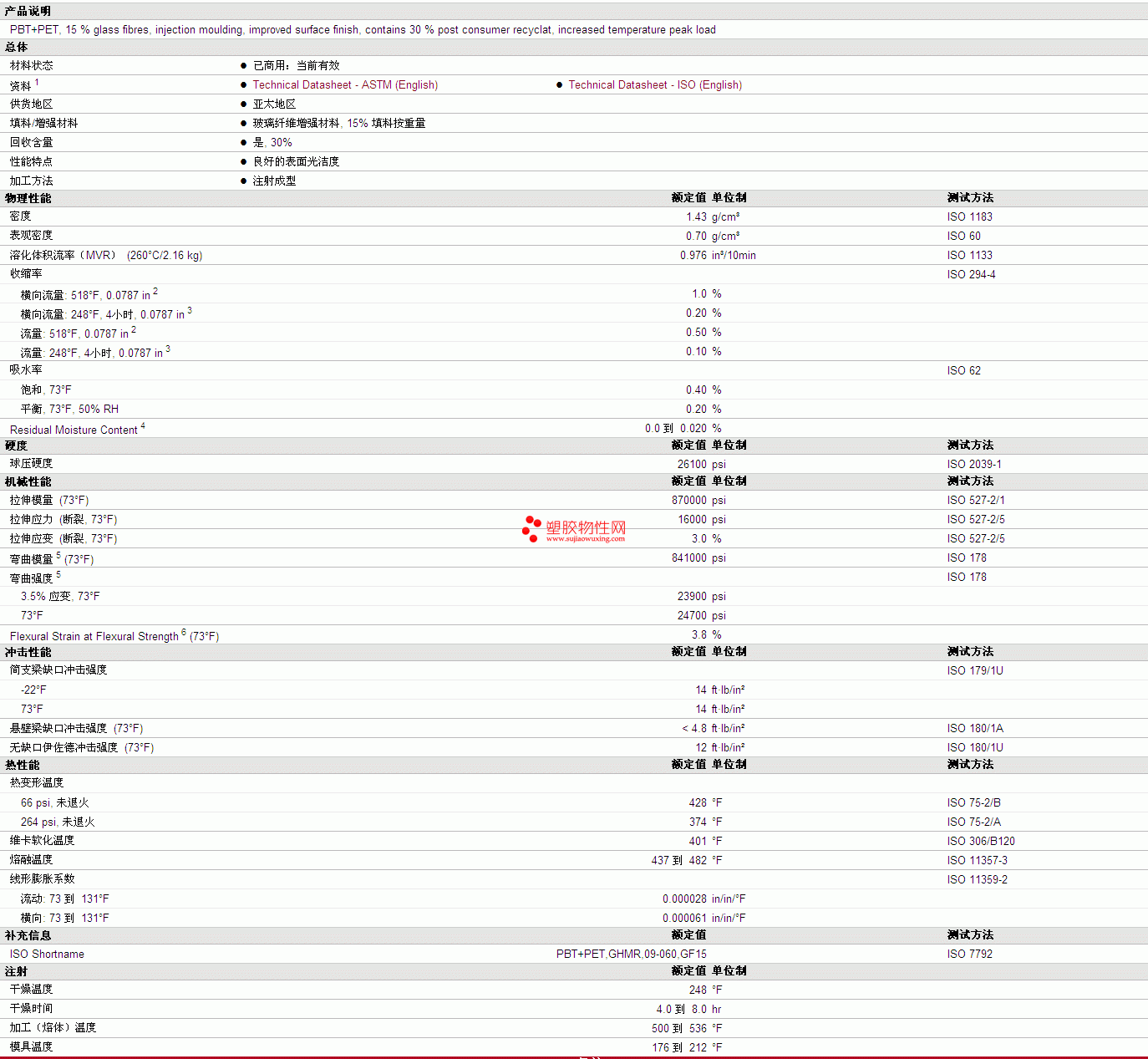Open the Technical Datasheet - ISO (English) link
This screenshot has width=1148, height=1059.
coord(655,84)
